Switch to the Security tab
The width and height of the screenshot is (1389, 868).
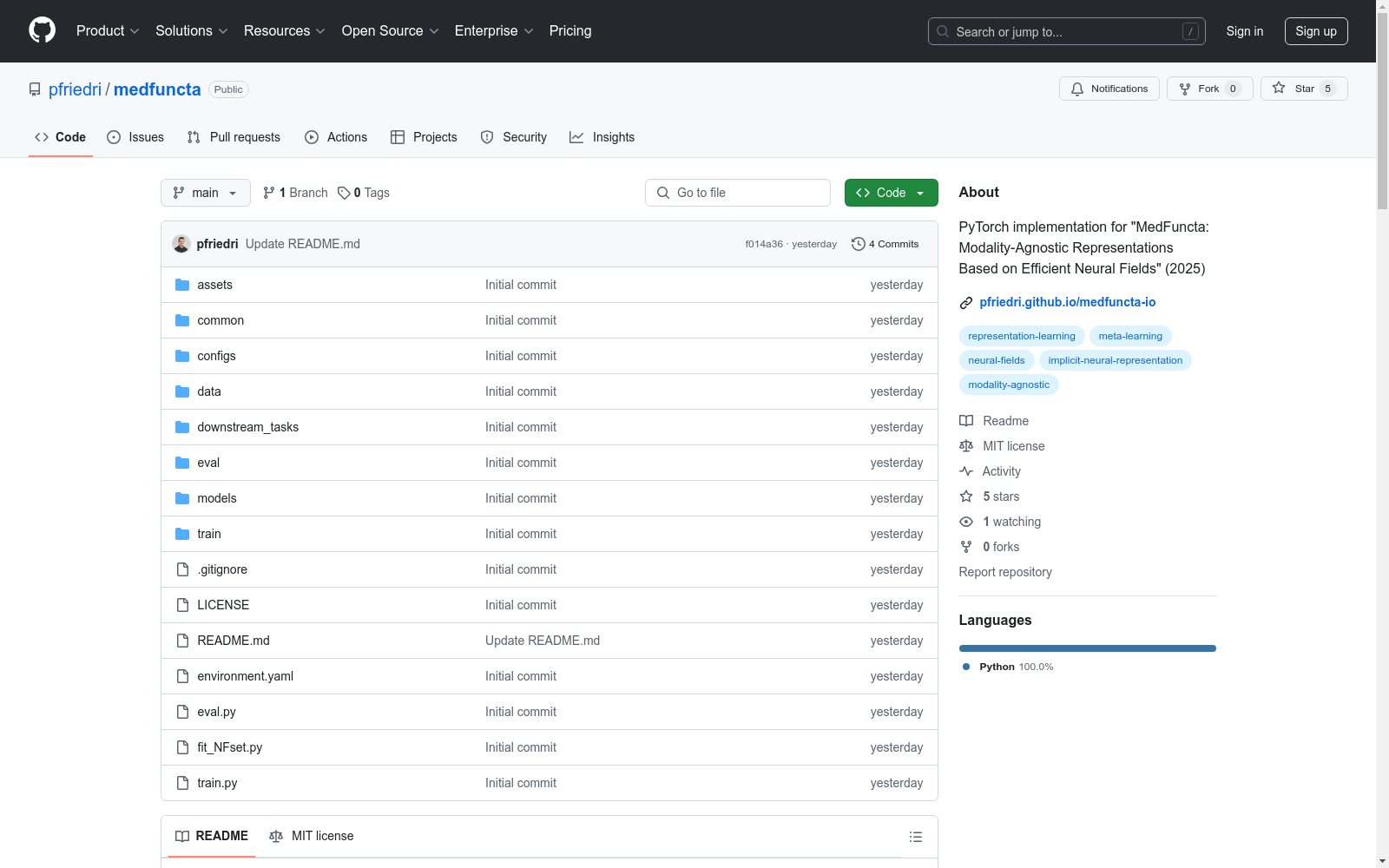tap(514, 137)
